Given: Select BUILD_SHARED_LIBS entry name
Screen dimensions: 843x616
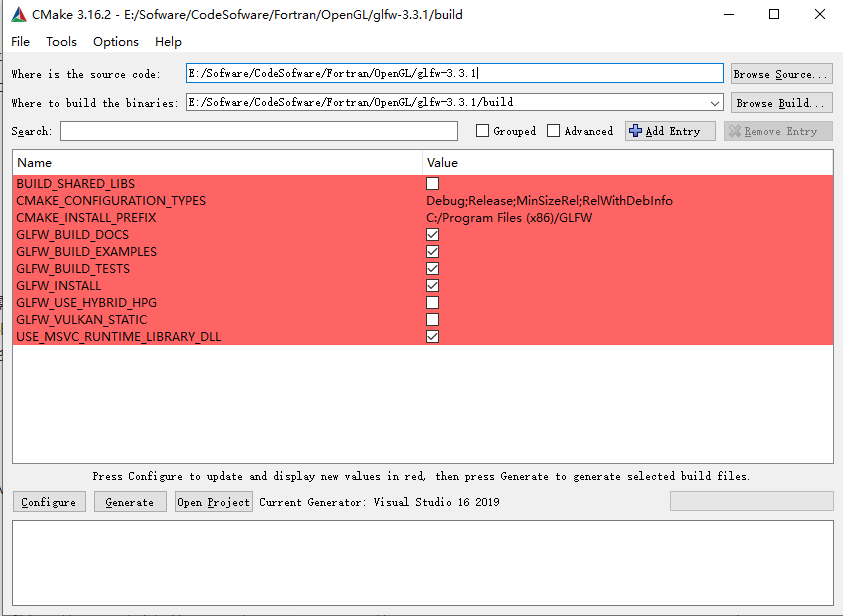Looking at the screenshot, I should (76, 183).
